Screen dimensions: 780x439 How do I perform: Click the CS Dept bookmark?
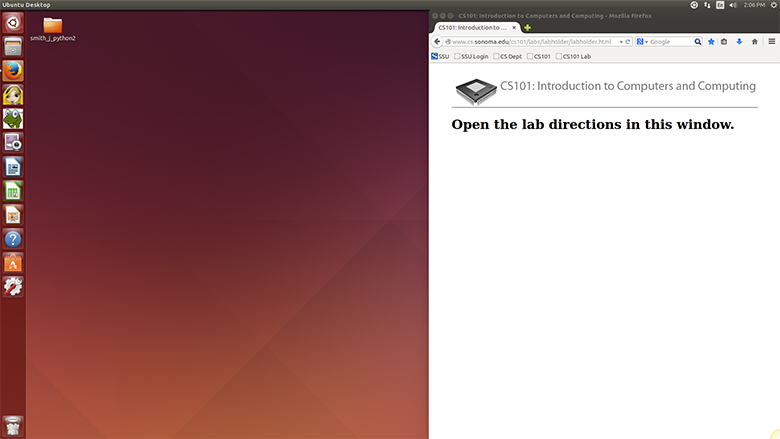coord(507,56)
